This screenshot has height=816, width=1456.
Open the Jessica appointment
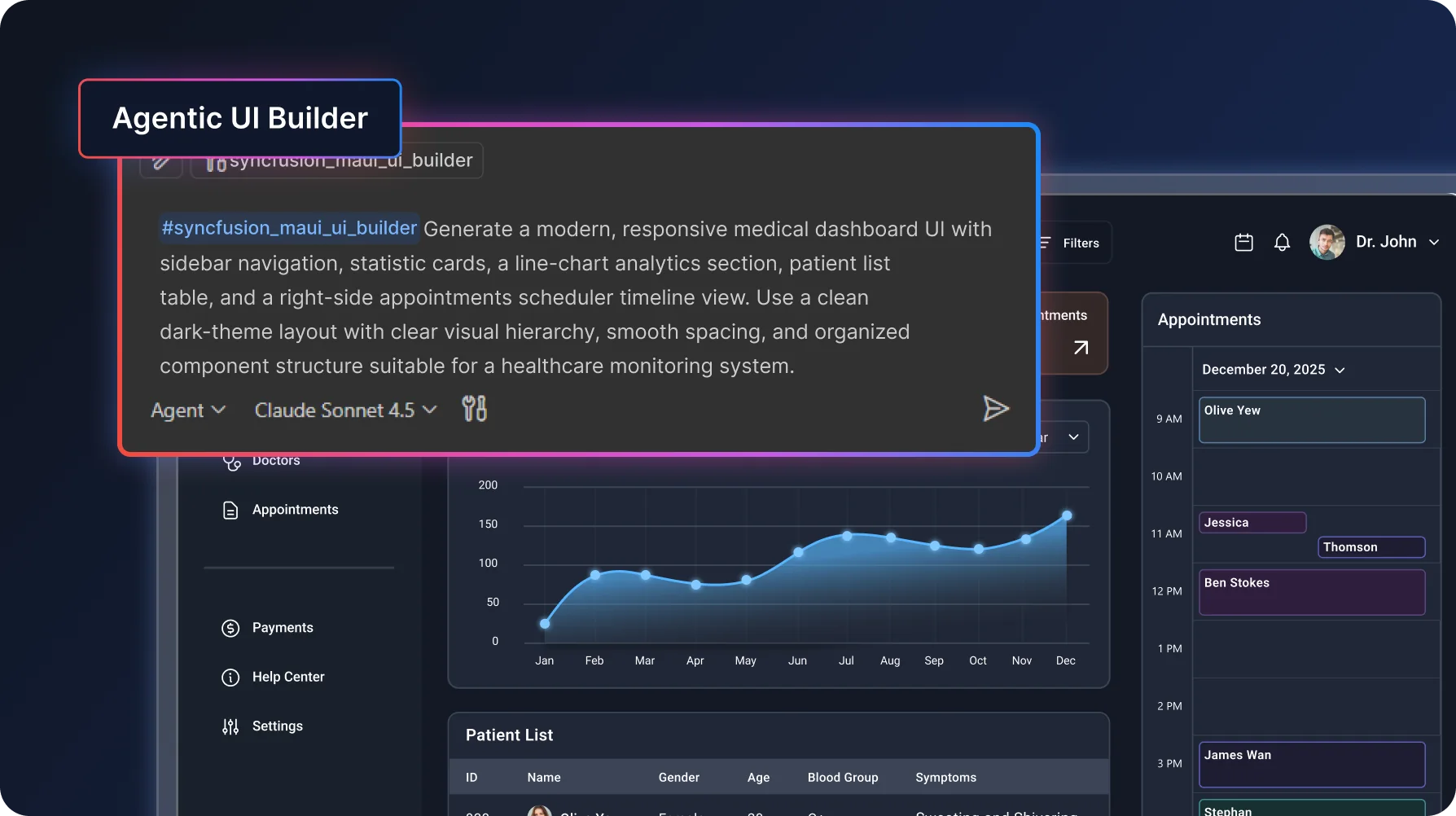1252,523
